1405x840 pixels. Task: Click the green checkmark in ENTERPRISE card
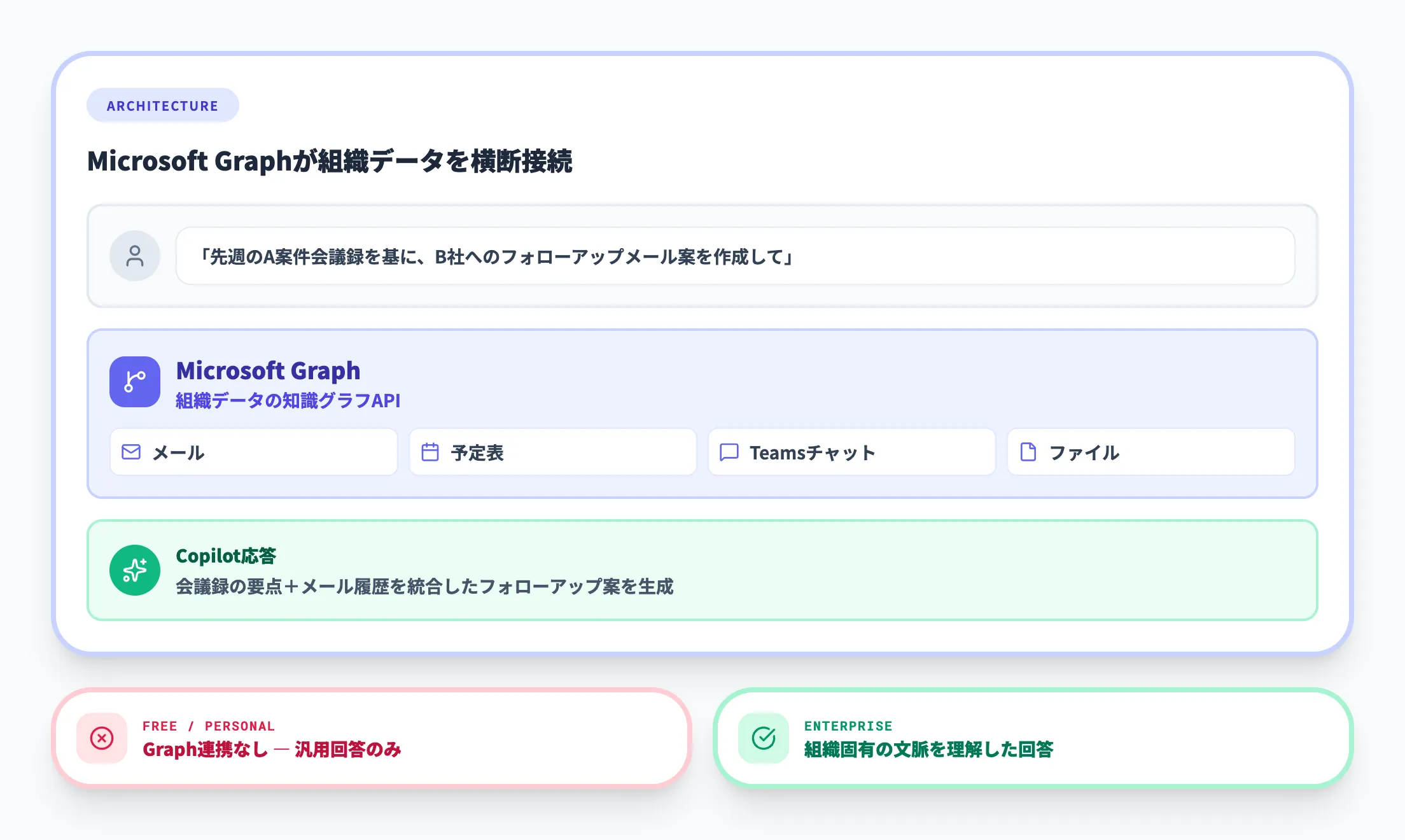762,738
